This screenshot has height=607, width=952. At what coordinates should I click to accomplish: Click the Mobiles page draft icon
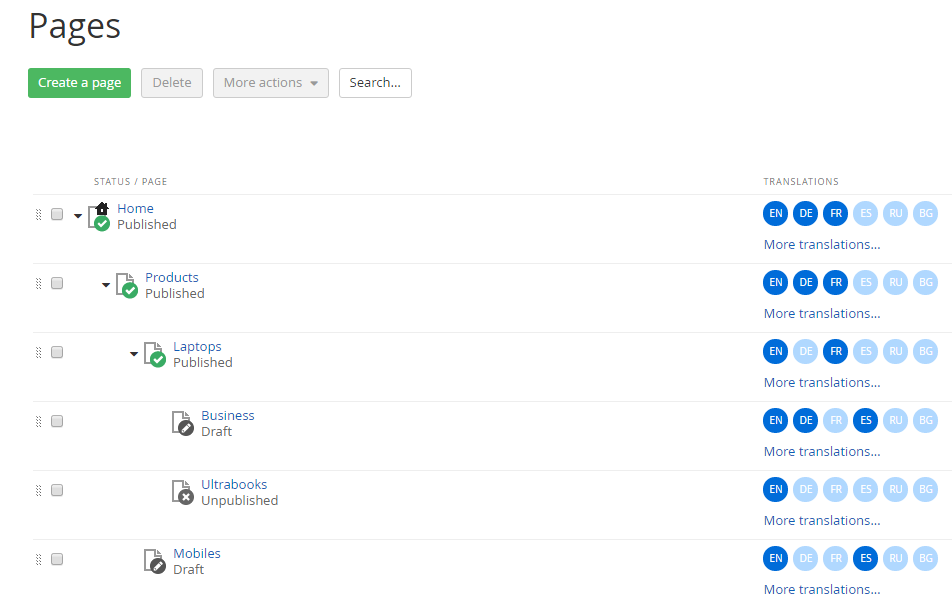pos(155,562)
